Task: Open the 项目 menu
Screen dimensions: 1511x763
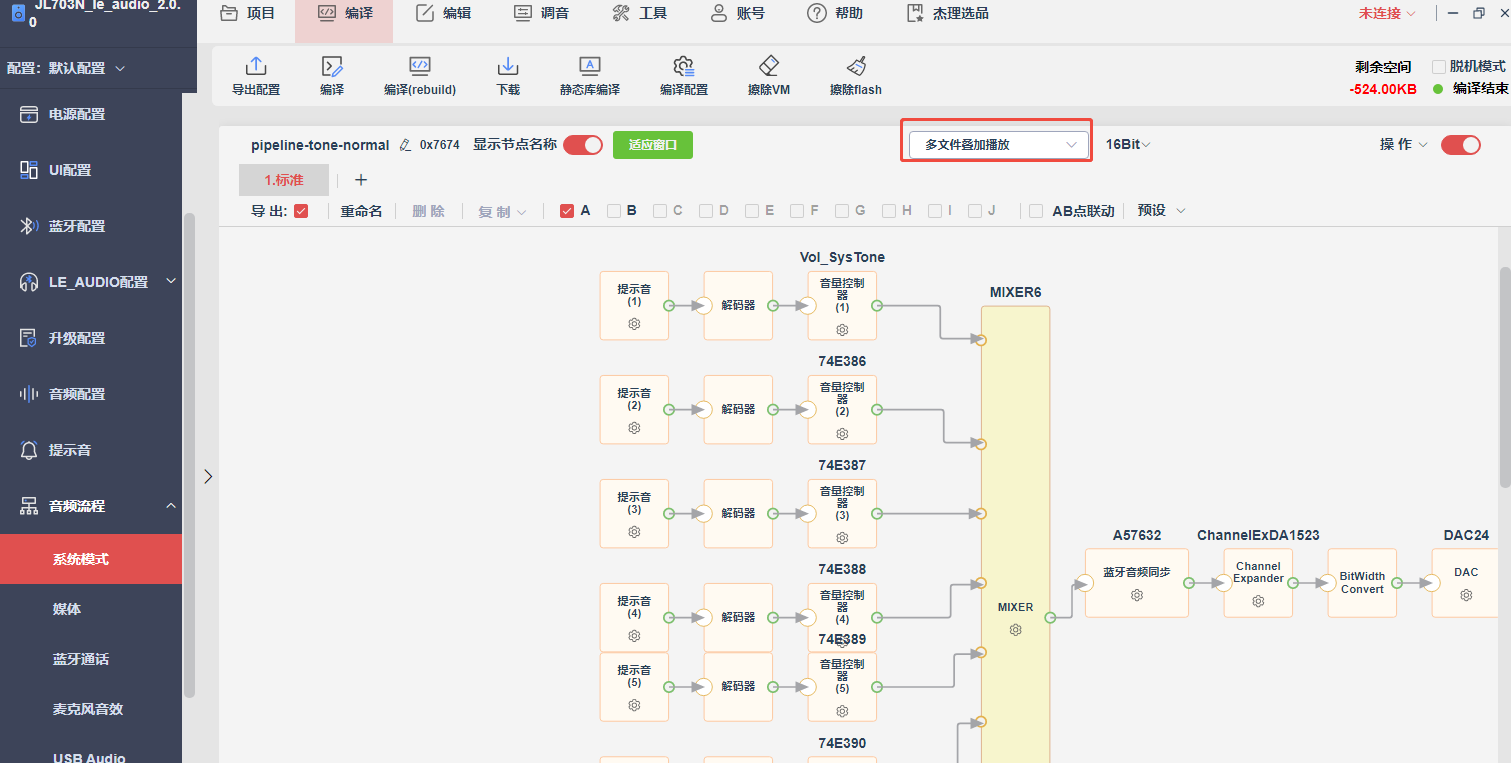Action: coord(247,14)
